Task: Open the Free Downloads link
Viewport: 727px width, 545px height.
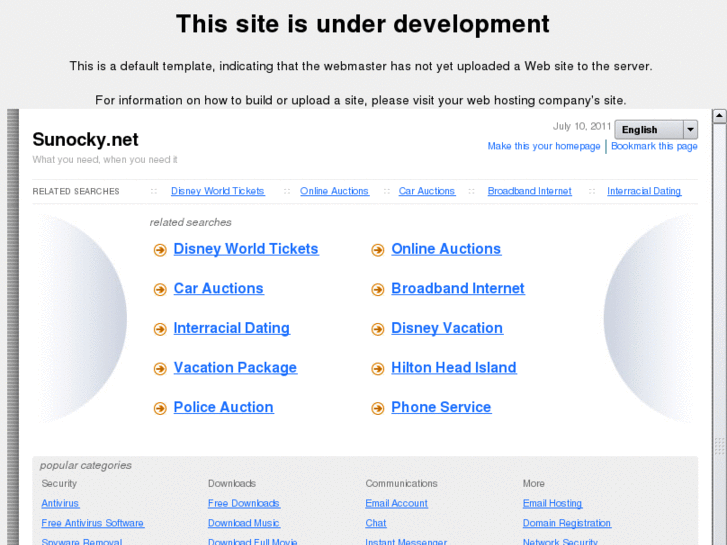Action: [x=243, y=503]
